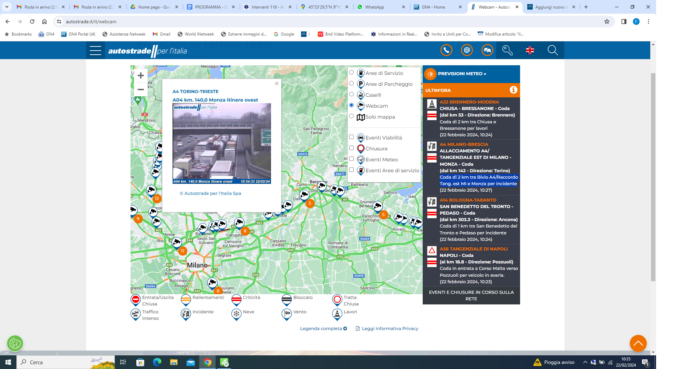Click the orange cluster 12 marker north of Milano
The height and width of the screenshot is (369, 680).
[x=183, y=251]
